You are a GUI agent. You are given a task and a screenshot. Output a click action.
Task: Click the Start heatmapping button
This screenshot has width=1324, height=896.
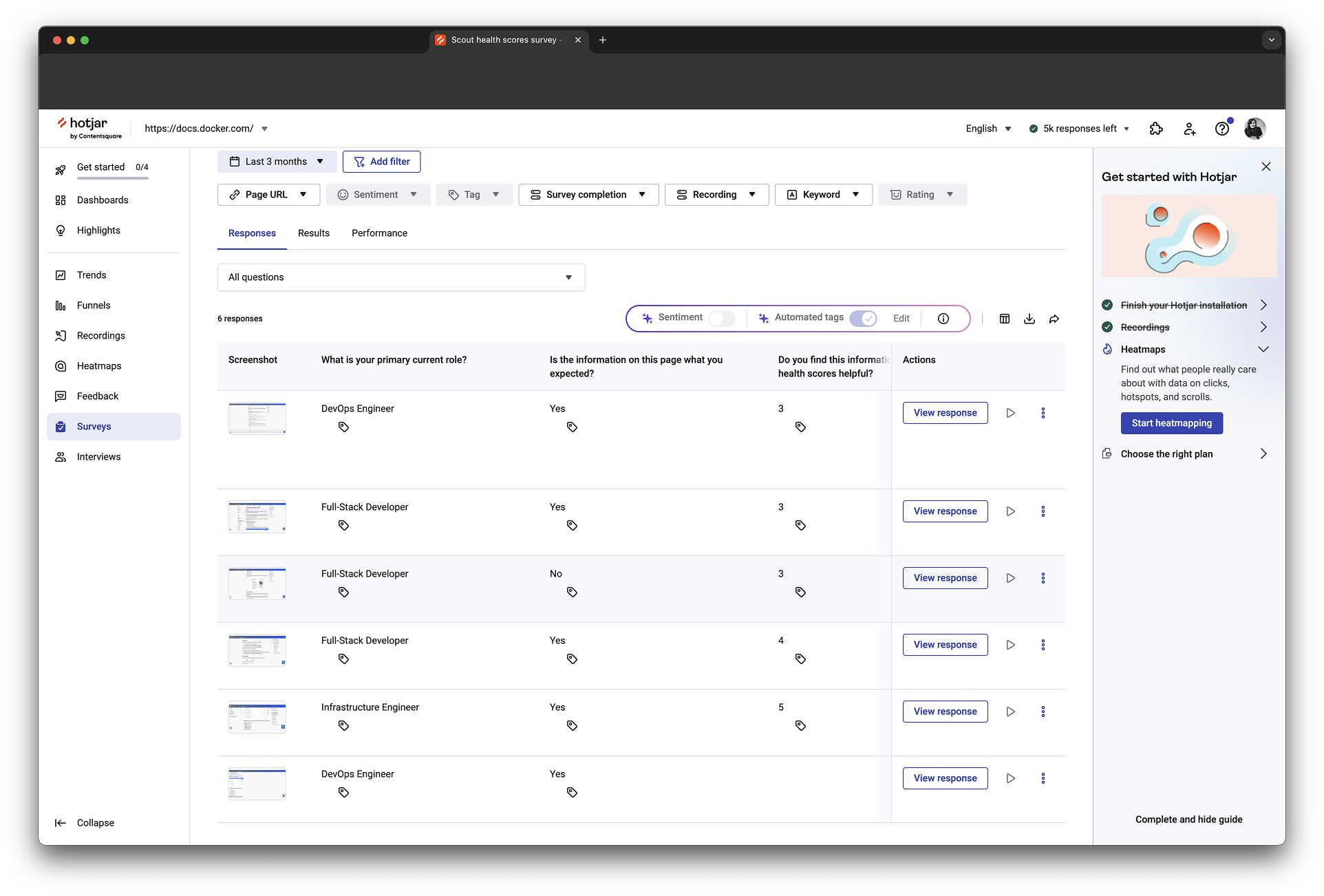[x=1171, y=423]
